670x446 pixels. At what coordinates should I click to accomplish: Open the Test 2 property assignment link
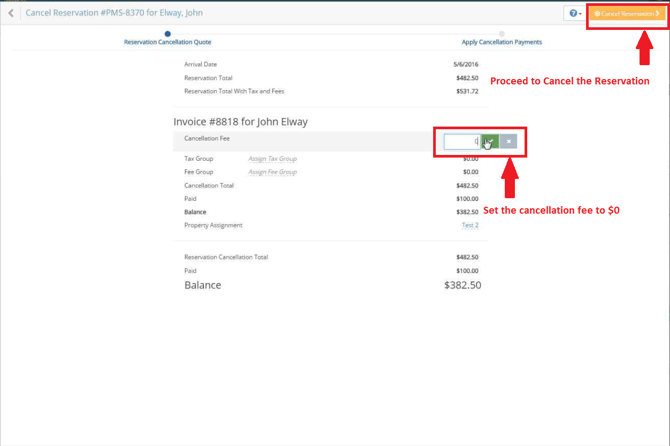click(470, 225)
